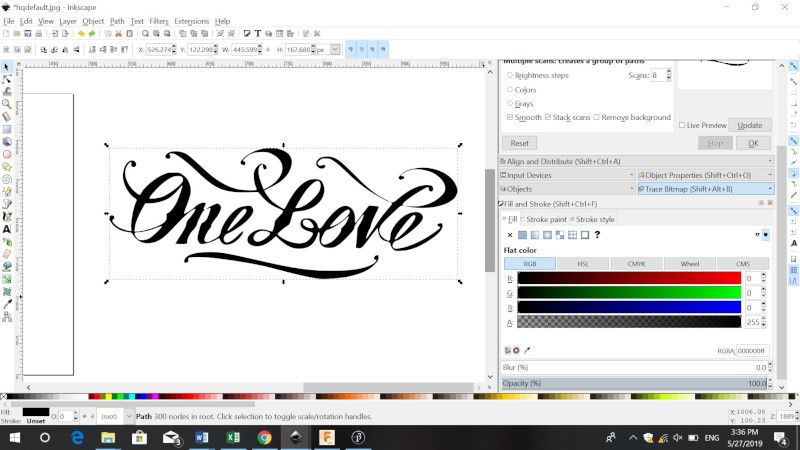This screenshot has height=450, width=800.
Task: Open the px units dropdown
Action: (x=335, y=48)
